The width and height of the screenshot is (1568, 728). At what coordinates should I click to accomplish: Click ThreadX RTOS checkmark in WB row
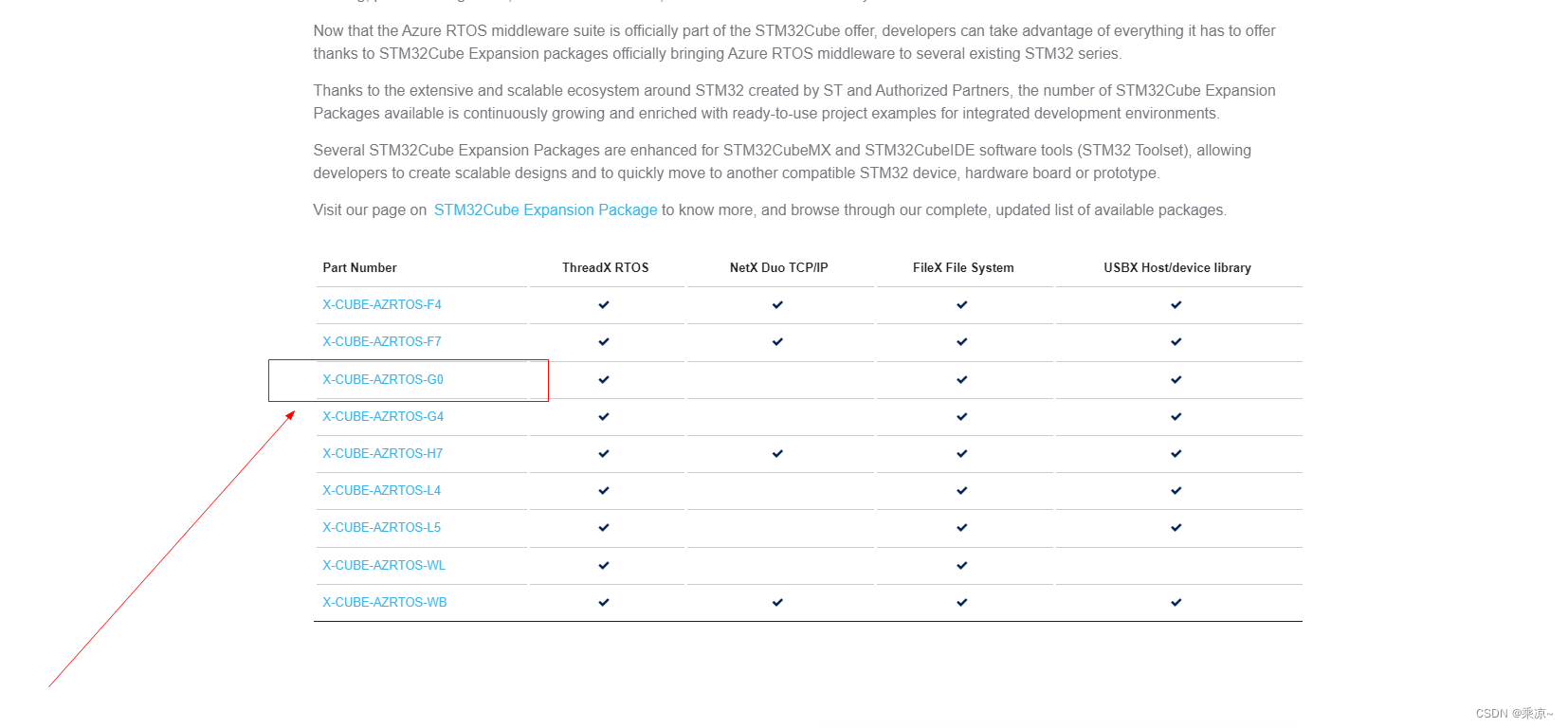(604, 602)
